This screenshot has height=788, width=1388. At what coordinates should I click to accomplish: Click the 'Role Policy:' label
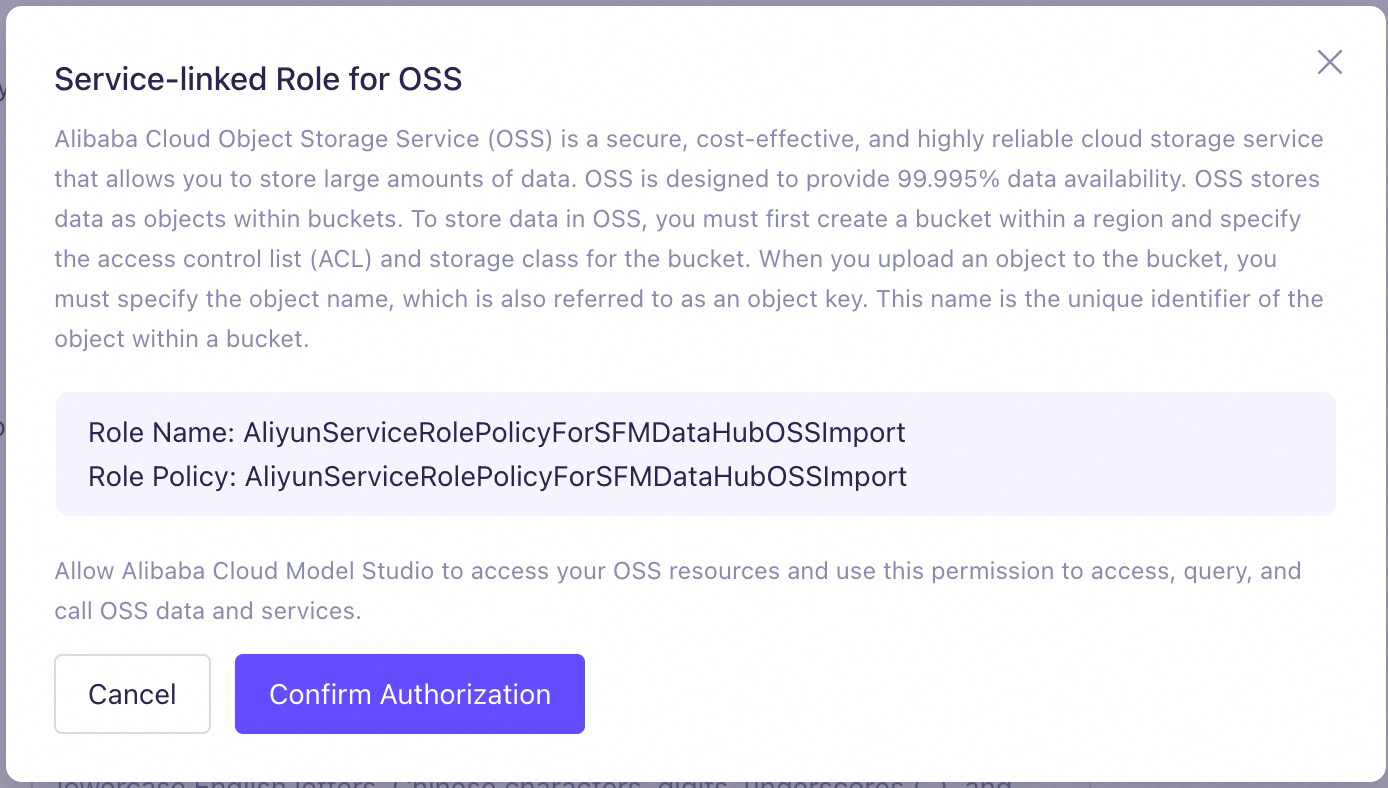pyautogui.click(x=162, y=476)
